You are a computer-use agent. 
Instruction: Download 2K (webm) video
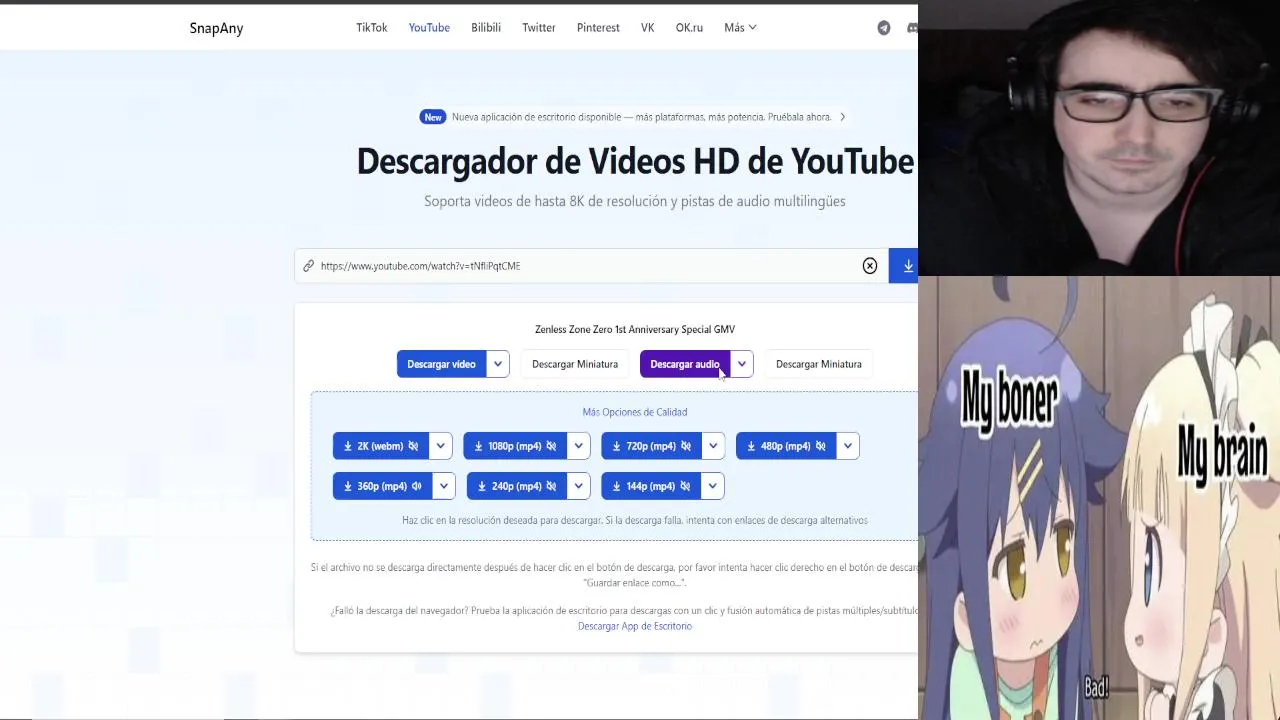point(381,446)
